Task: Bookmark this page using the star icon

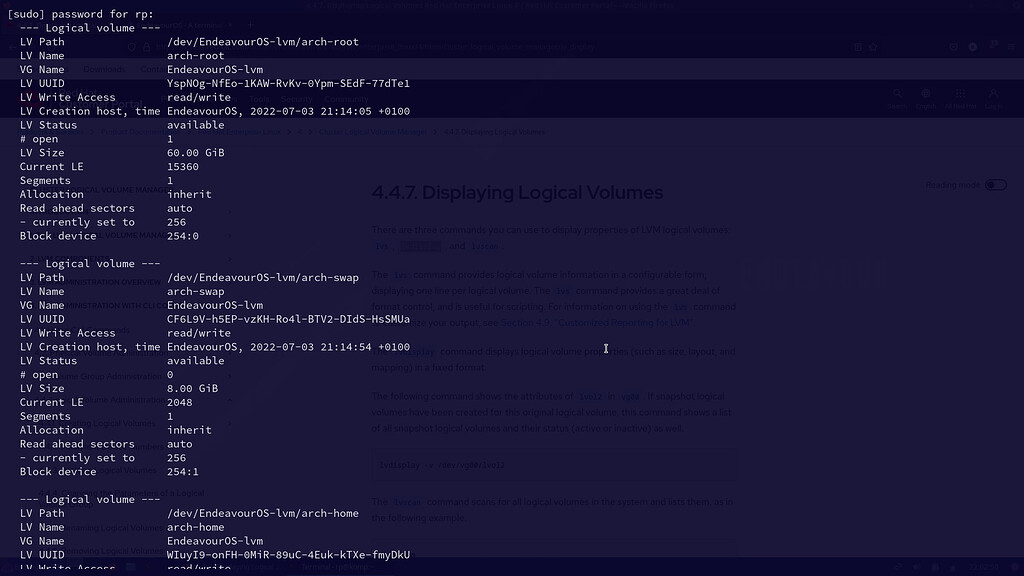Action: [x=873, y=47]
